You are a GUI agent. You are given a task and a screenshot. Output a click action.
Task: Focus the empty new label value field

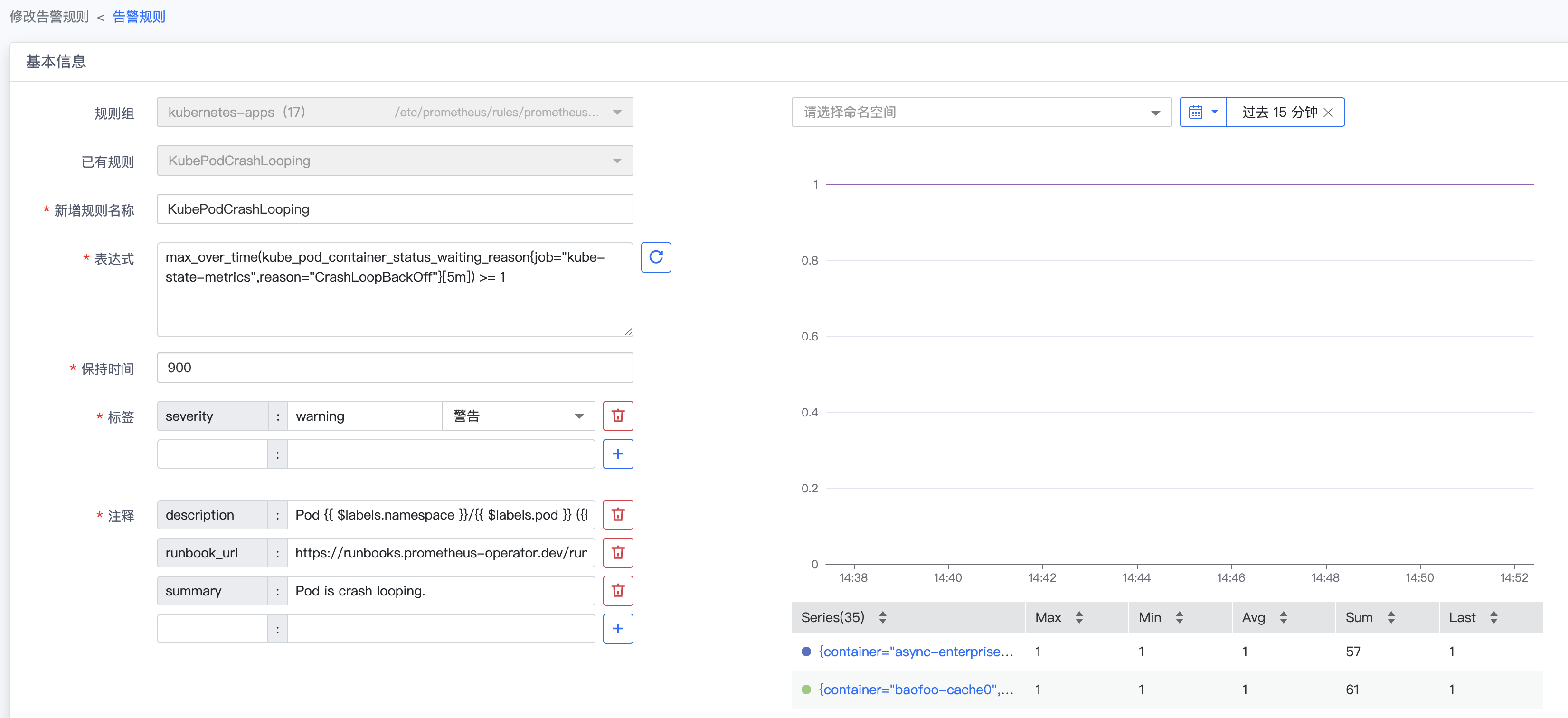click(x=441, y=454)
